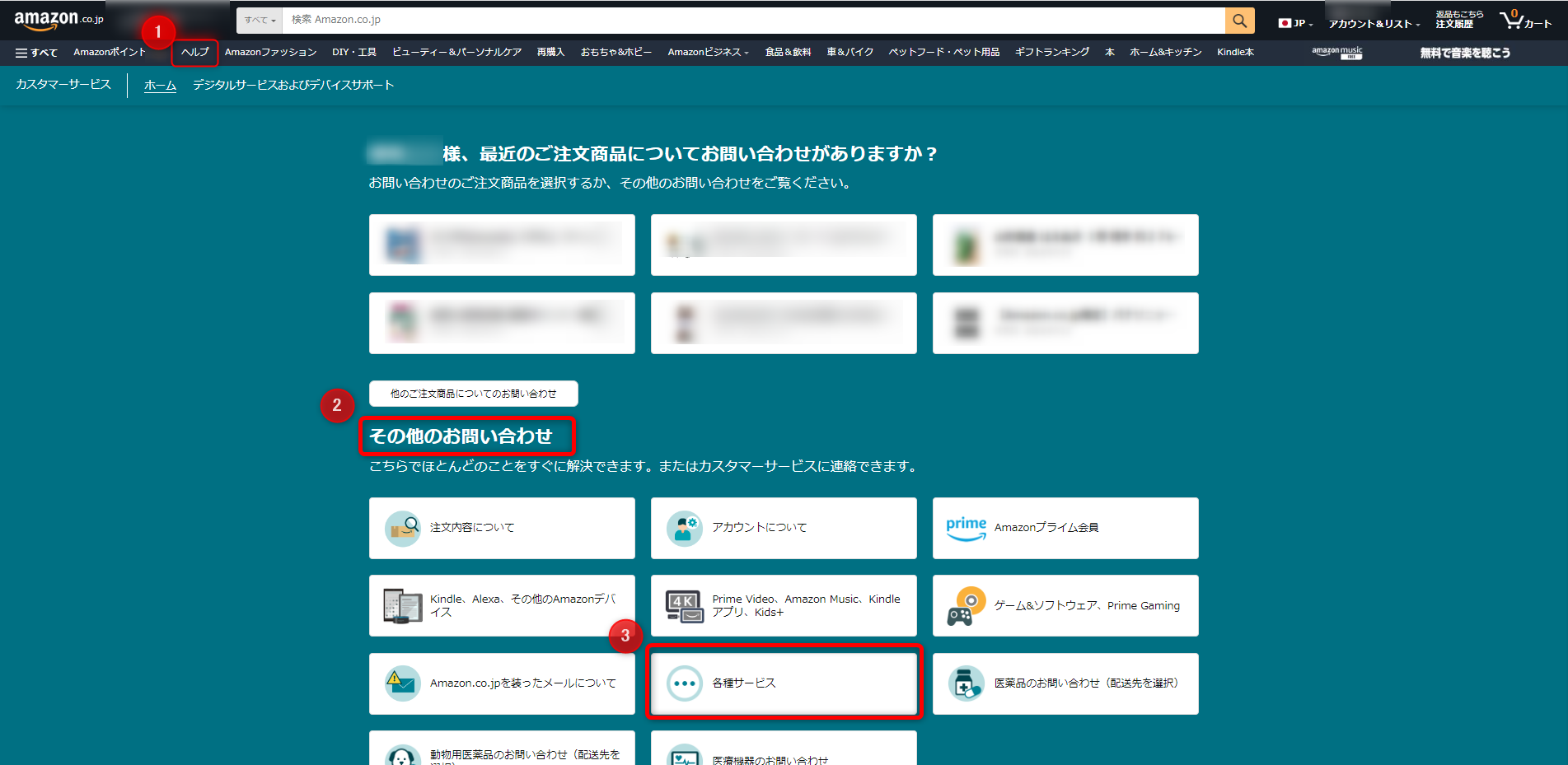Click the Kindle devices icon
The image size is (1568, 765).
(x=403, y=606)
